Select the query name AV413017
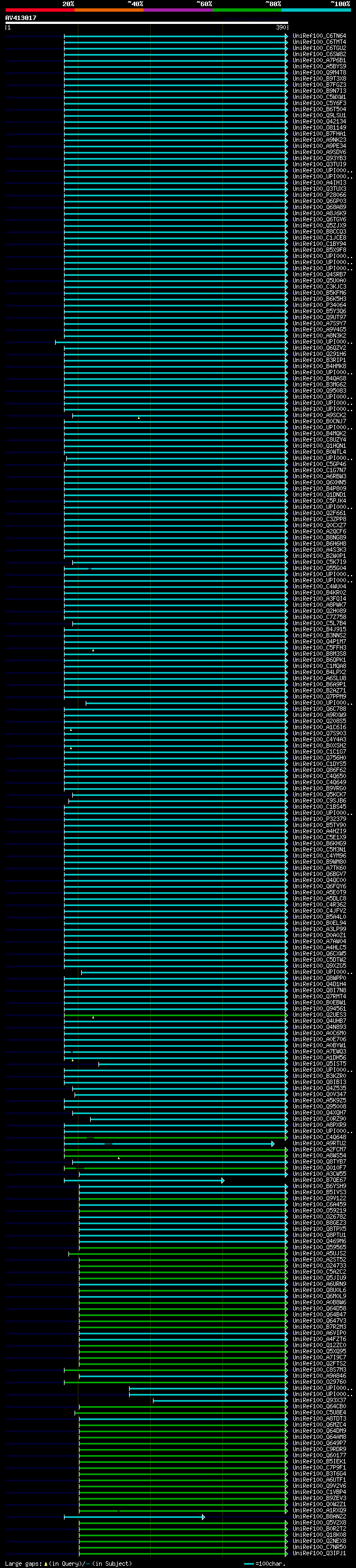356x1568 pixels. 21,18
